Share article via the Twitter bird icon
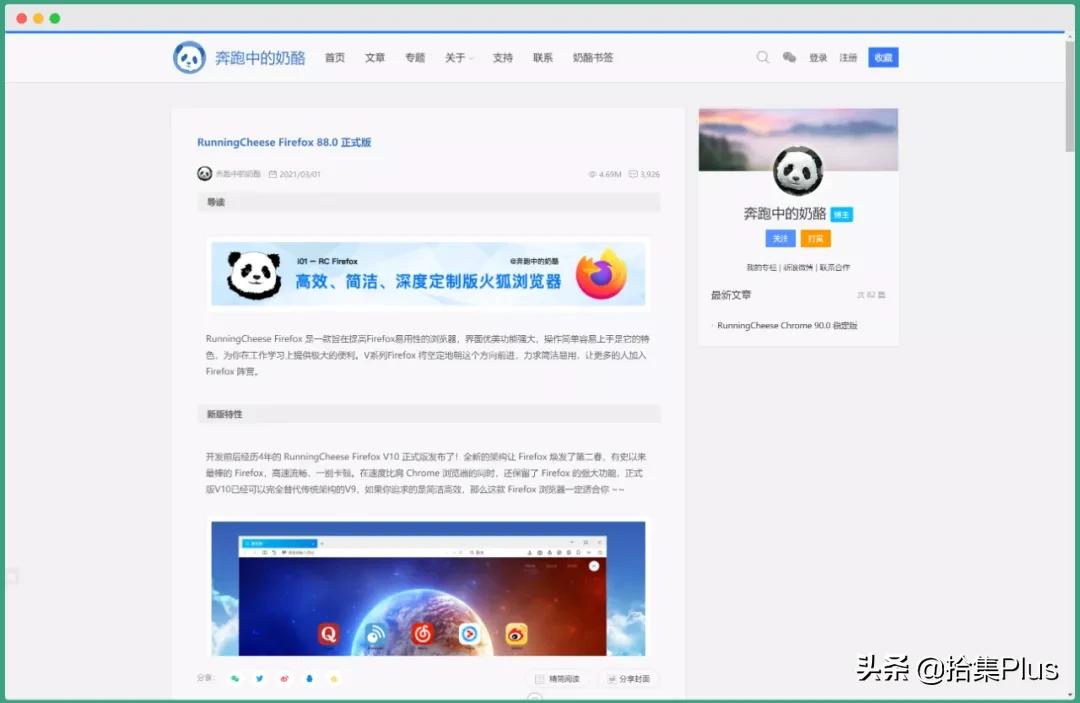This screenshot has width=1080, height=703. 259,678
